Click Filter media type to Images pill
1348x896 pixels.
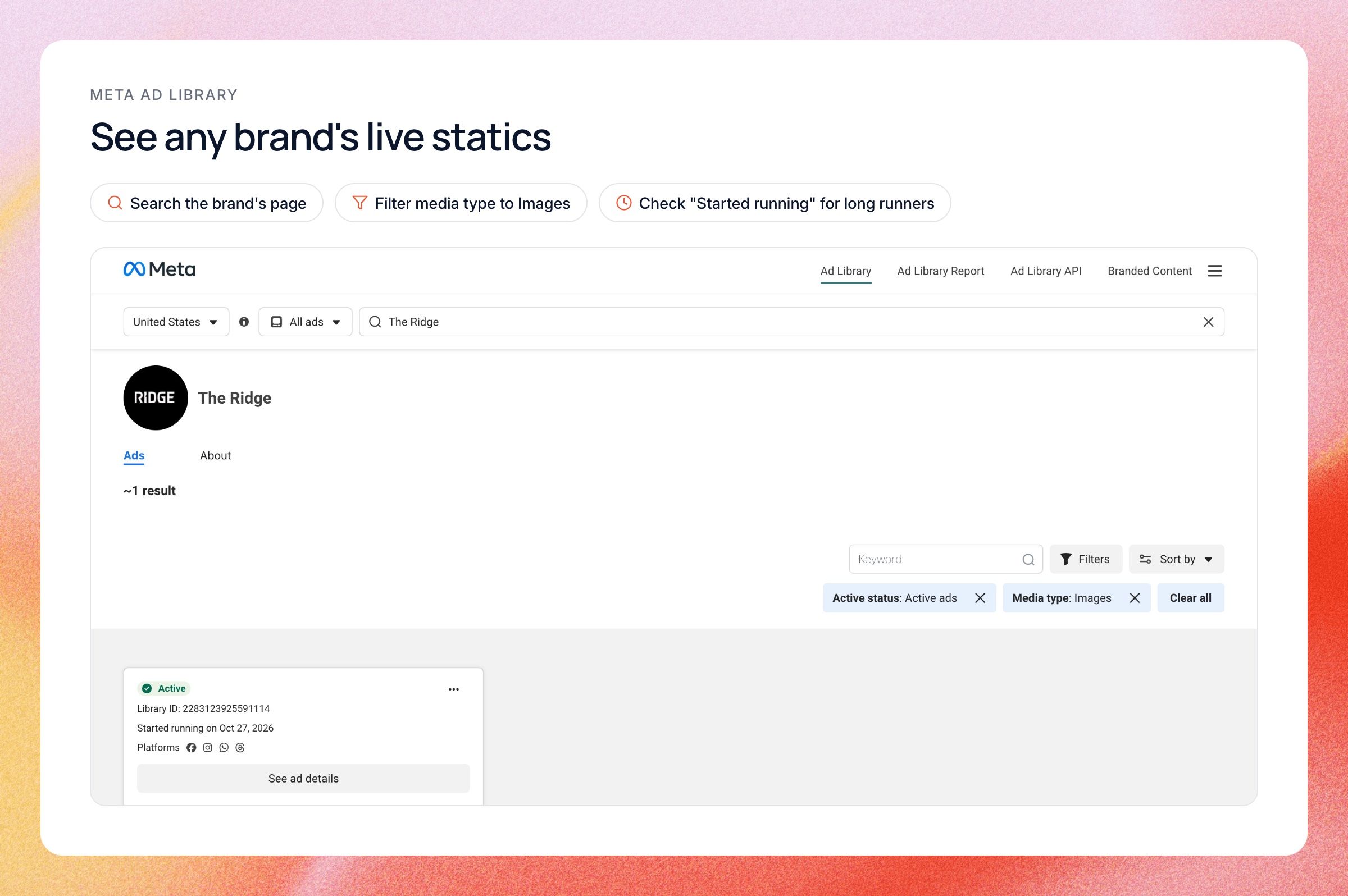tap(461, 203)
